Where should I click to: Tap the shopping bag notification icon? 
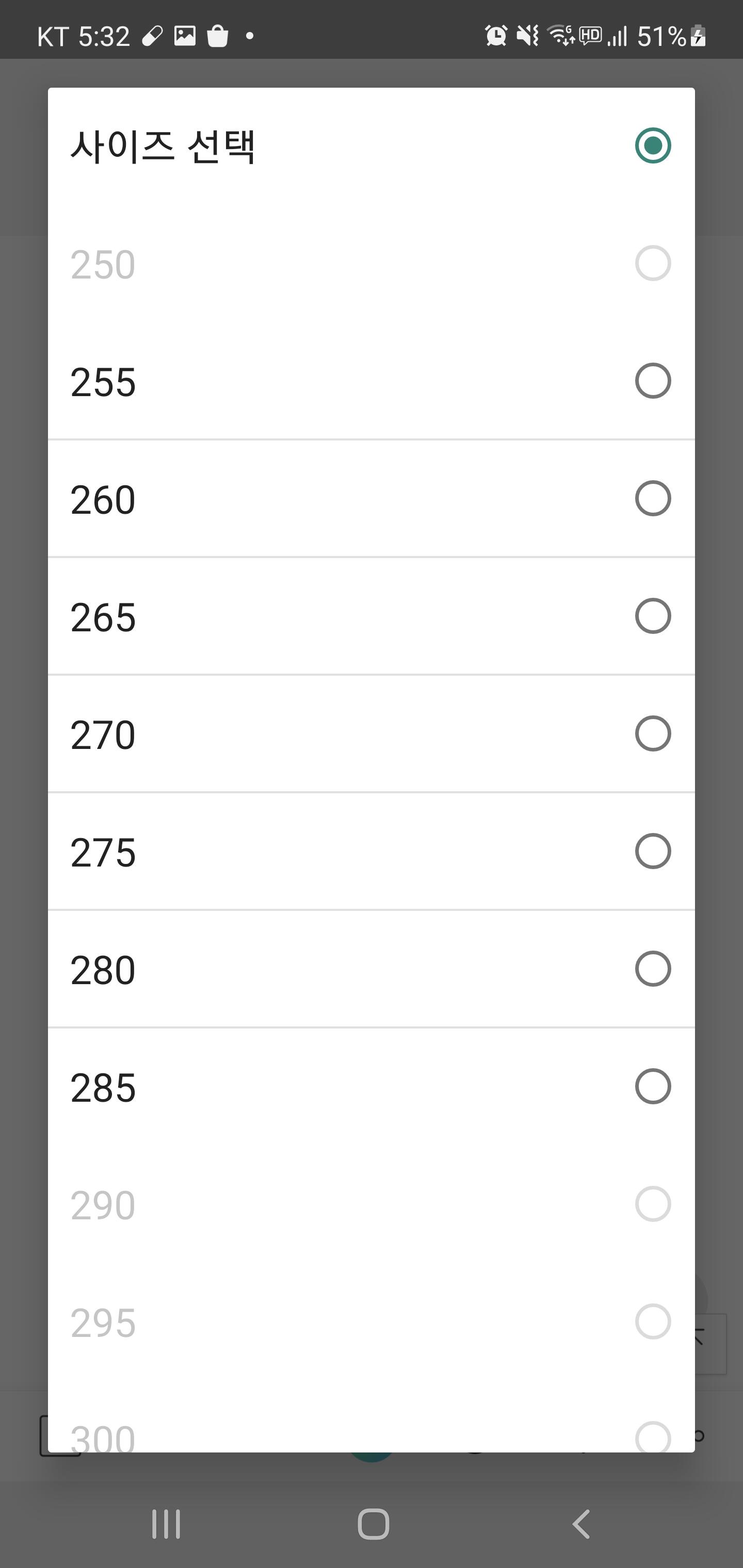217,36
